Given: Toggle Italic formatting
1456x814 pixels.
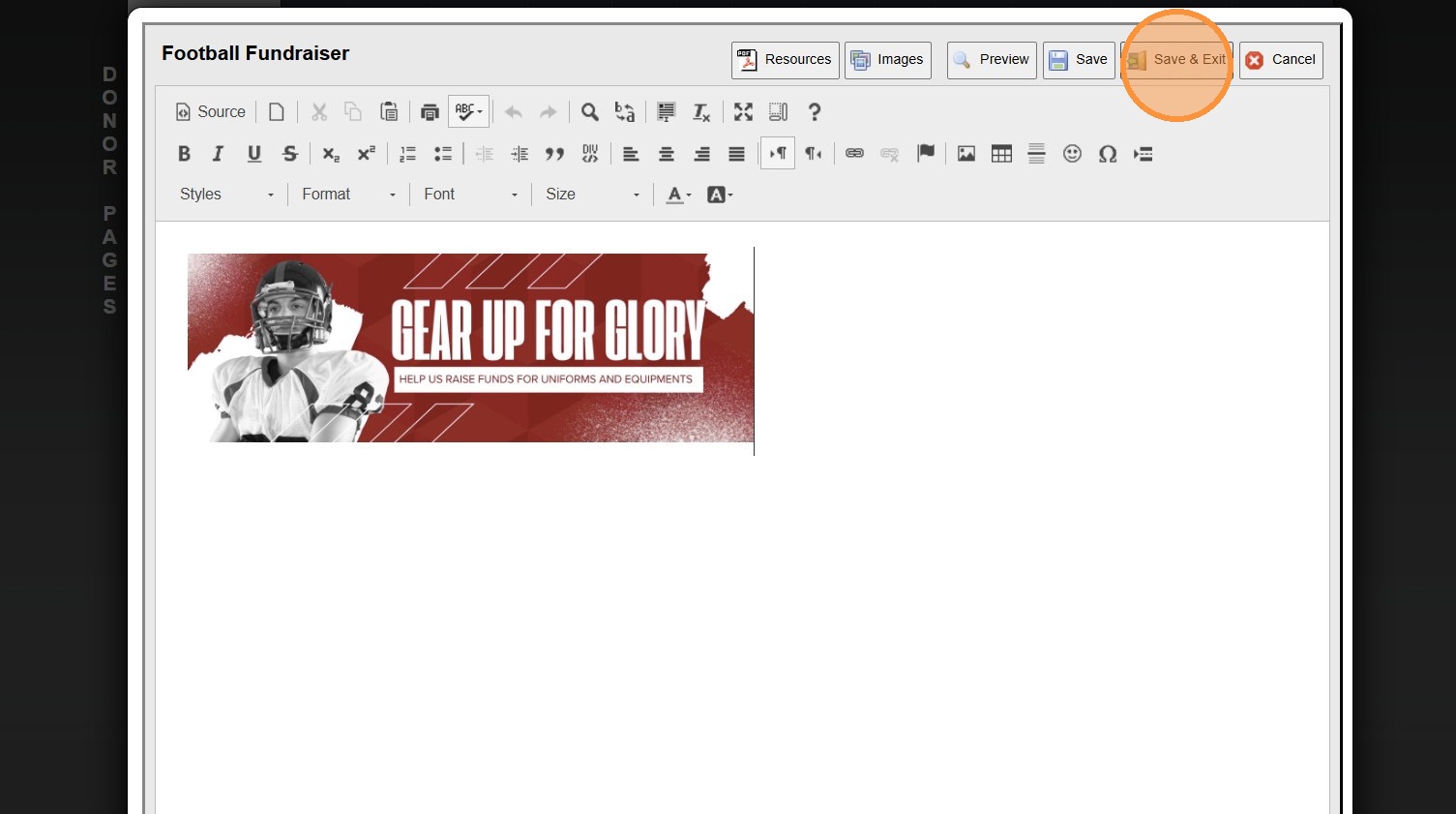Looking at the screenshot, I should (x=219, y=154).
